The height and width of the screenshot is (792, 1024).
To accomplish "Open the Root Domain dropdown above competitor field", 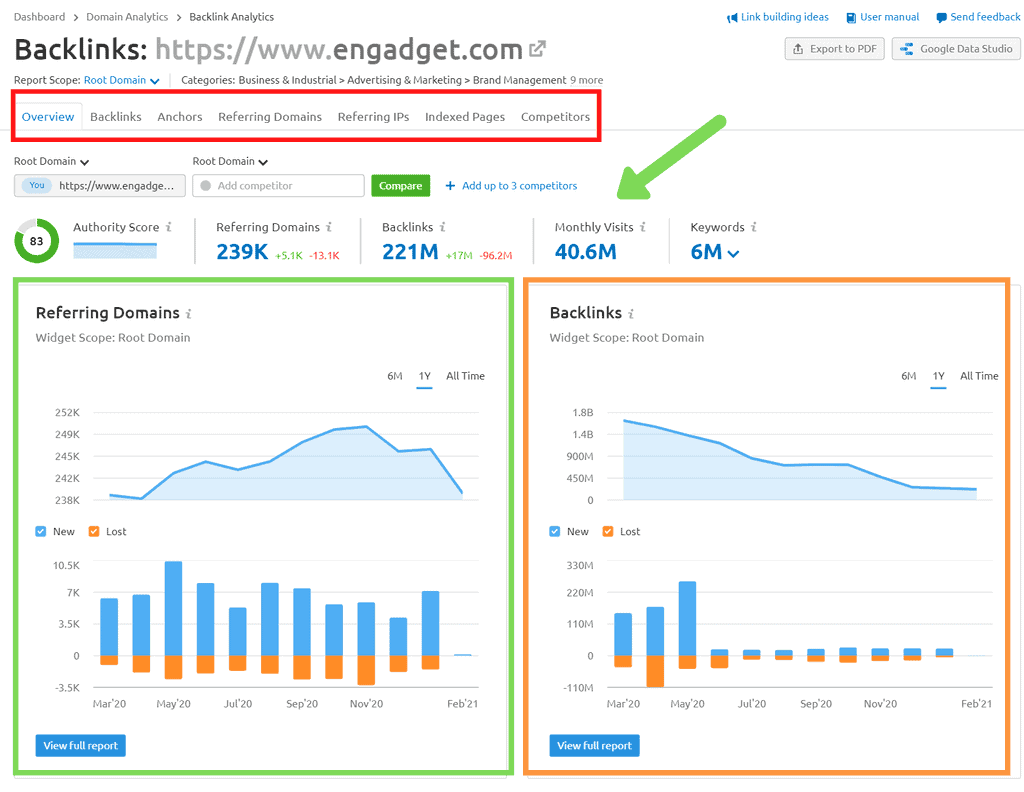I will [x=230, y=161].
